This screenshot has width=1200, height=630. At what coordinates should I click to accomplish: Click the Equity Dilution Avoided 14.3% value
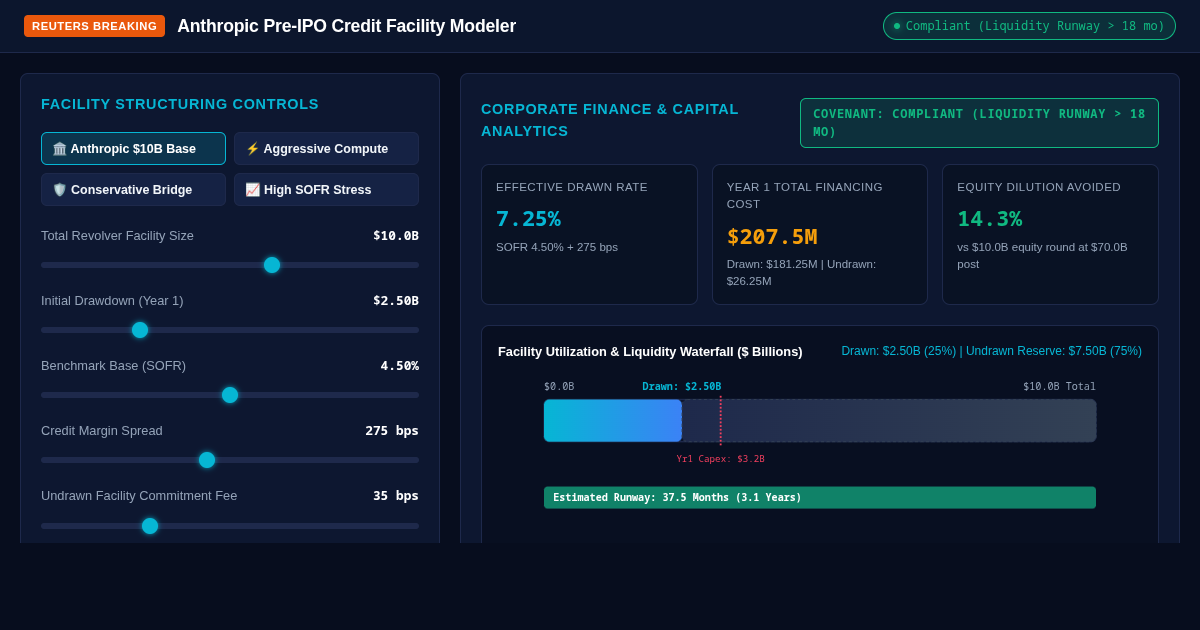click(x=990, y=218)
